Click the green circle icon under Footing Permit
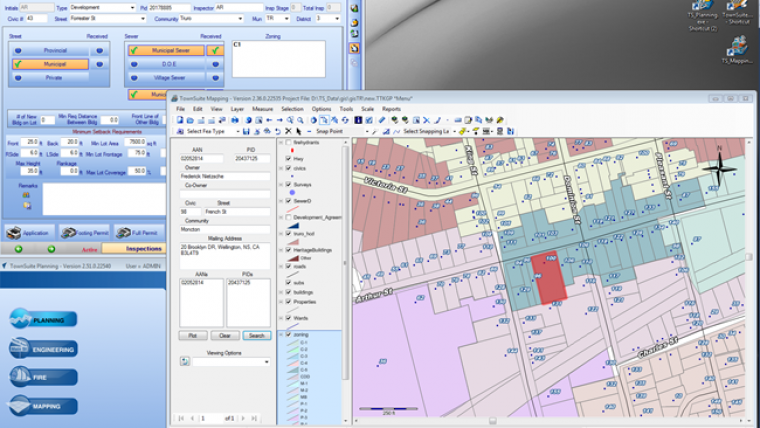Viewport: 760px width, 428px height. [x=51, y=249]
